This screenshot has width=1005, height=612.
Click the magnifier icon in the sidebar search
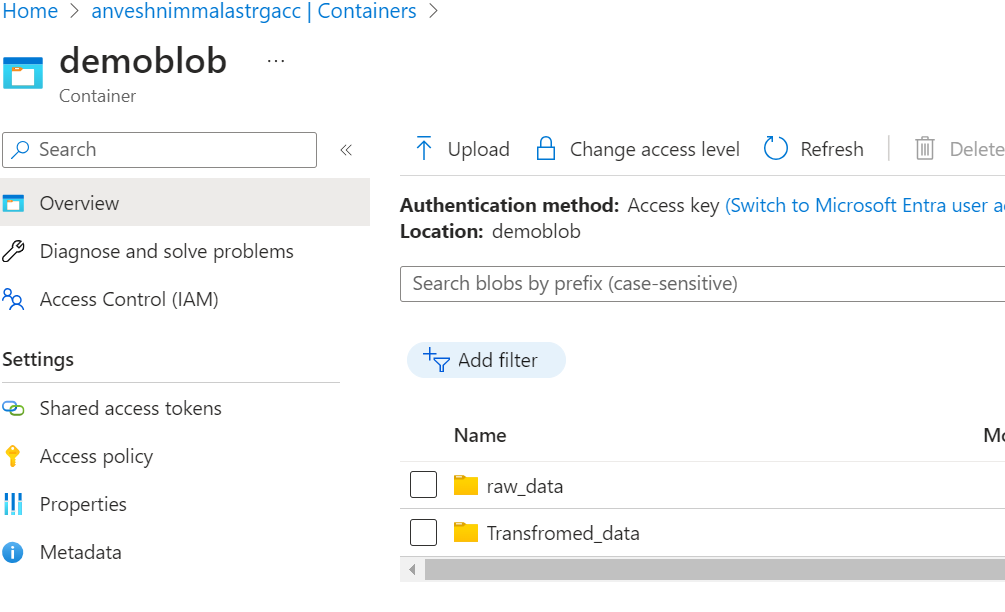click(20, 149)
